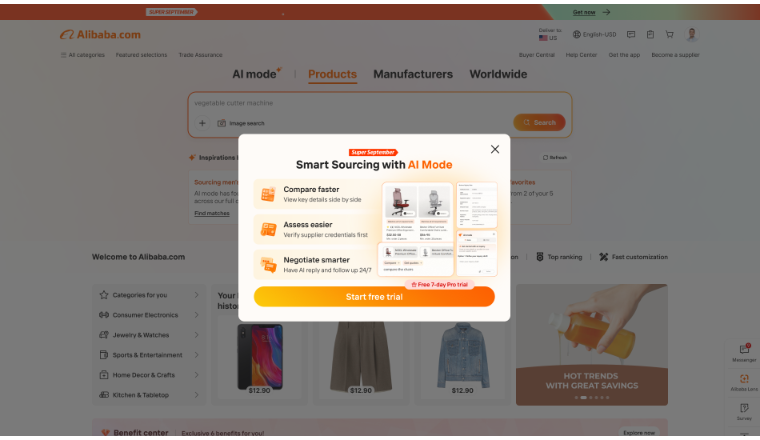Select the Products tab
Viewport: 760px width, 440px height.
coord(332,74)
